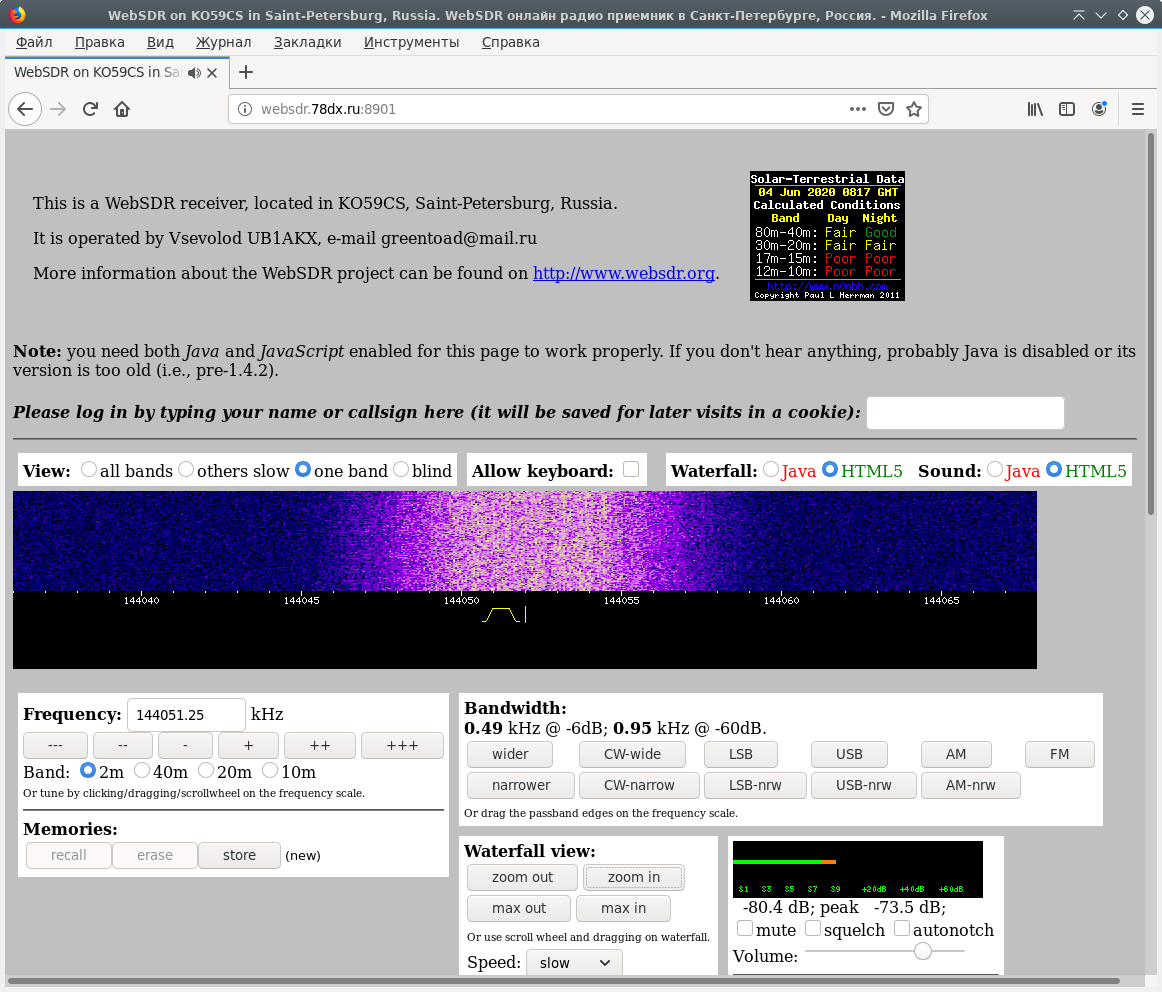Toggle the sidebar view icon
The height and width of the screenshot is (992, 1162).
coord(1067,109)
